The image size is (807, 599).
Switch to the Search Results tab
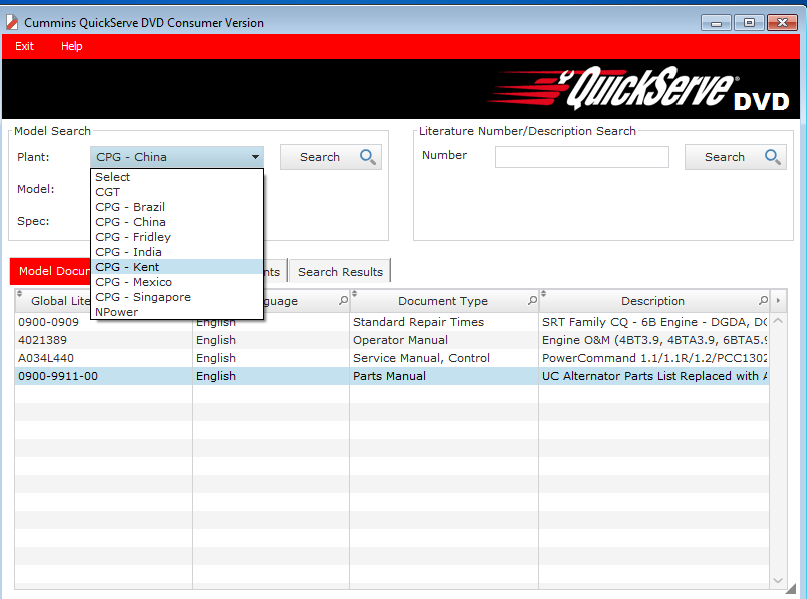340,272
